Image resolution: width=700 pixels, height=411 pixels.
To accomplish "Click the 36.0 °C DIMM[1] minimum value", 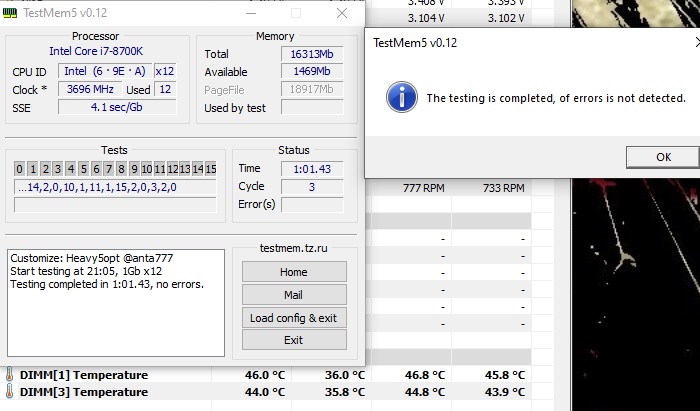I will (x=345, y=375).
